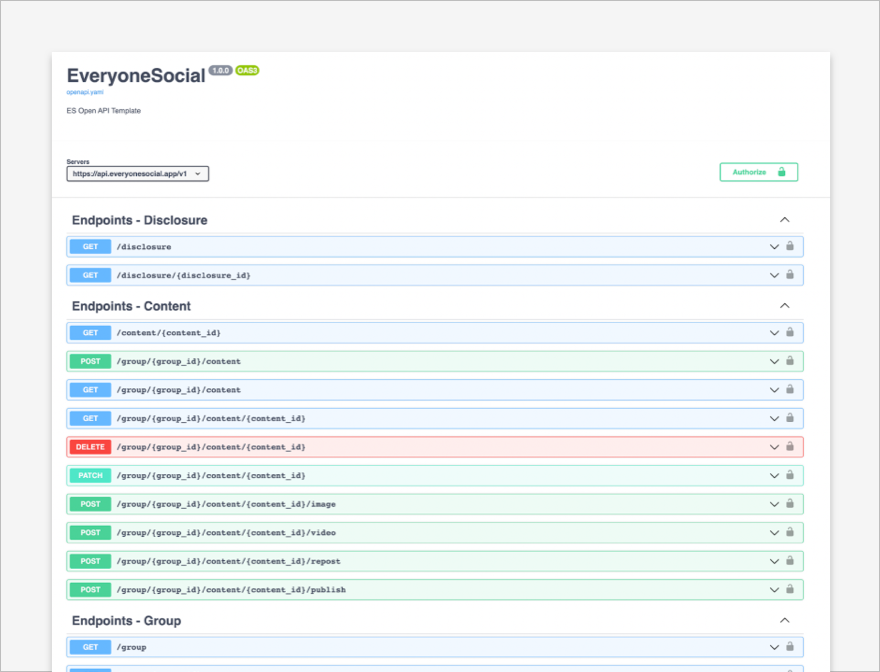Click lock icon on the /publish endpoint row

pos(790,589)
